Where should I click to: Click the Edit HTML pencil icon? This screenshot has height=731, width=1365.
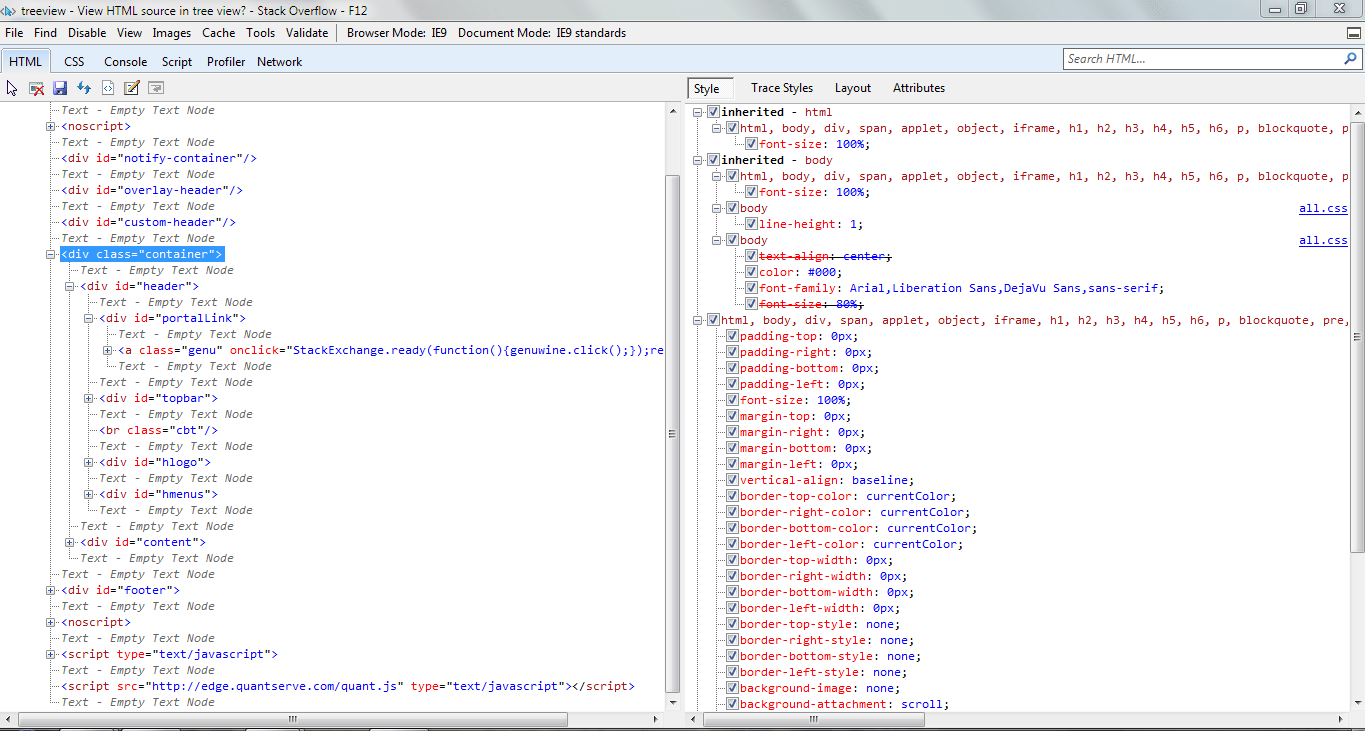(x=131, y=88)
